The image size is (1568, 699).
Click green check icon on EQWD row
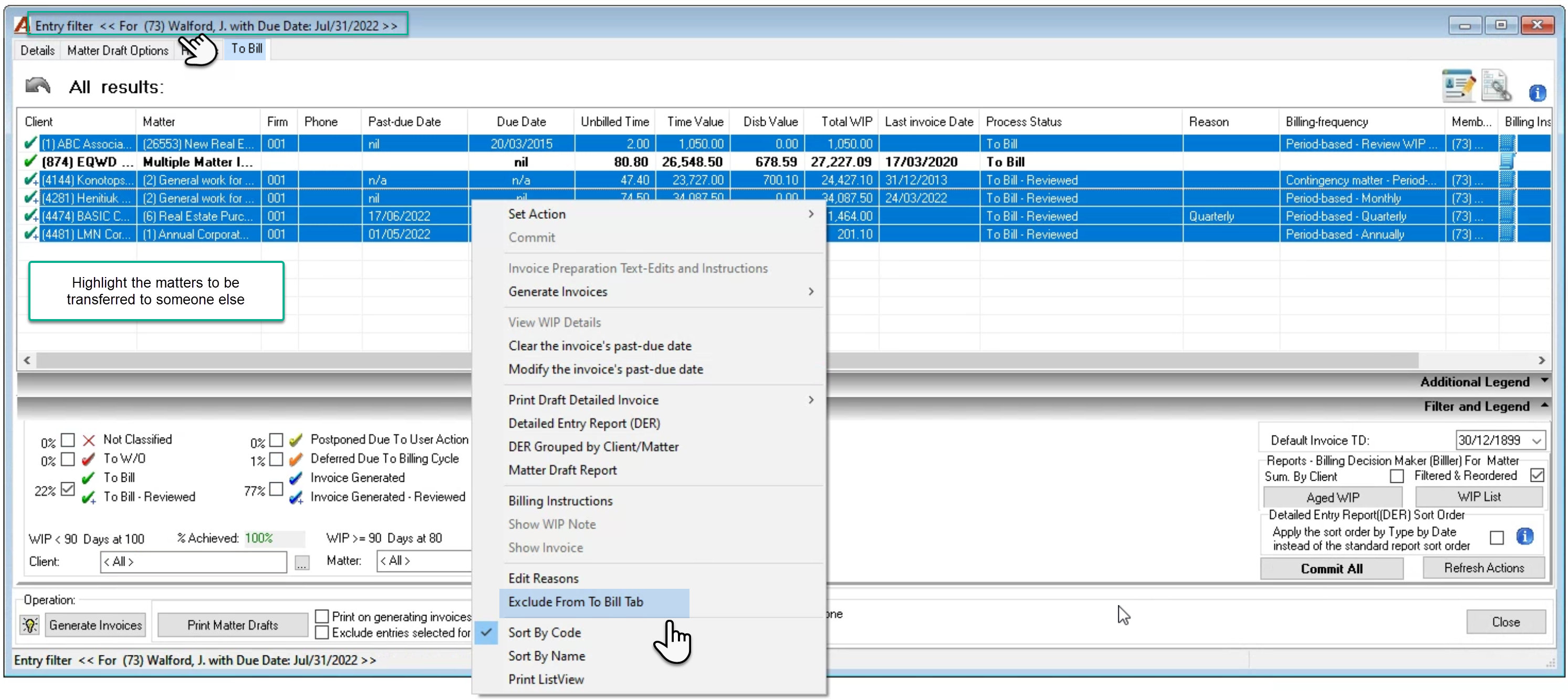point(30,162)
